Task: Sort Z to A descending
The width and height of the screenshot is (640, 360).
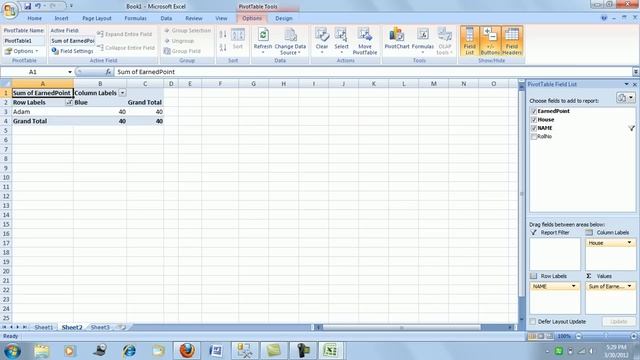Action: pyautogui.click(x=223, y=48)
